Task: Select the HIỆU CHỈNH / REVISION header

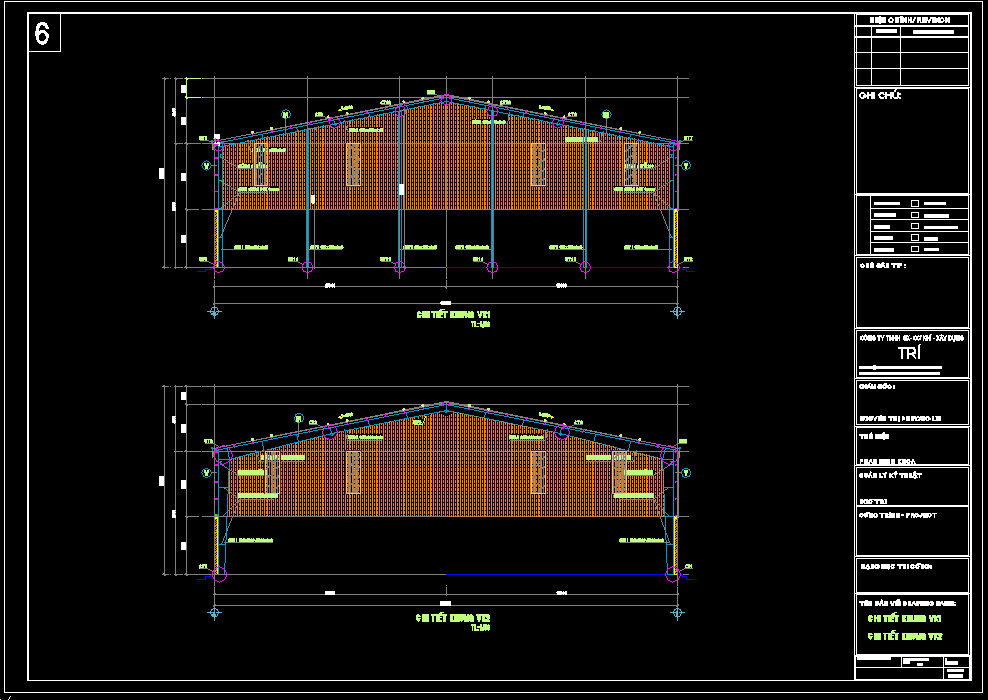Action: [x=910, y=20]
